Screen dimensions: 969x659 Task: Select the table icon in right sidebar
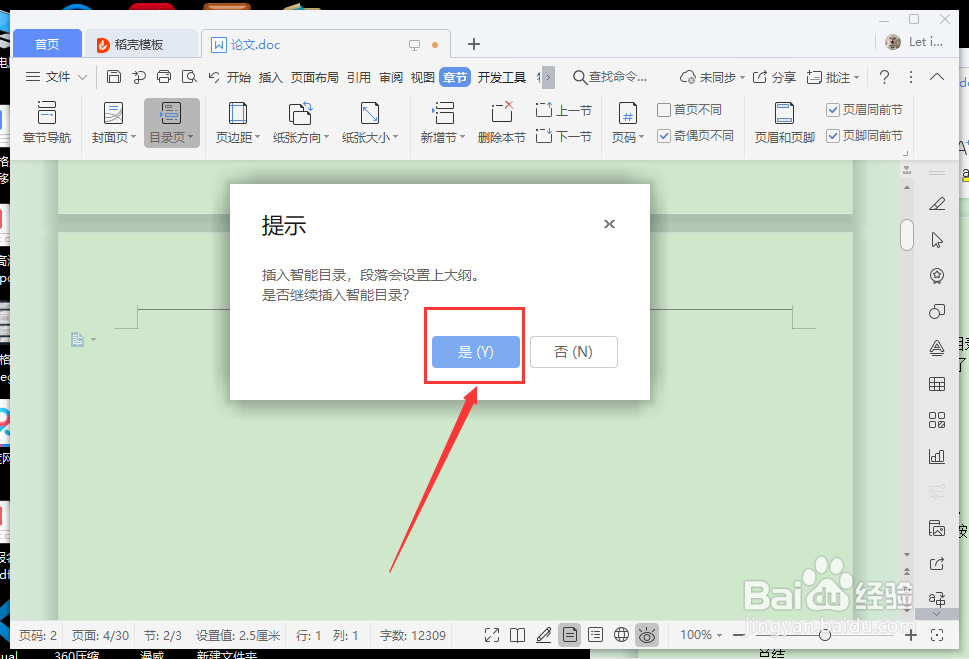(x=937, y=383)
